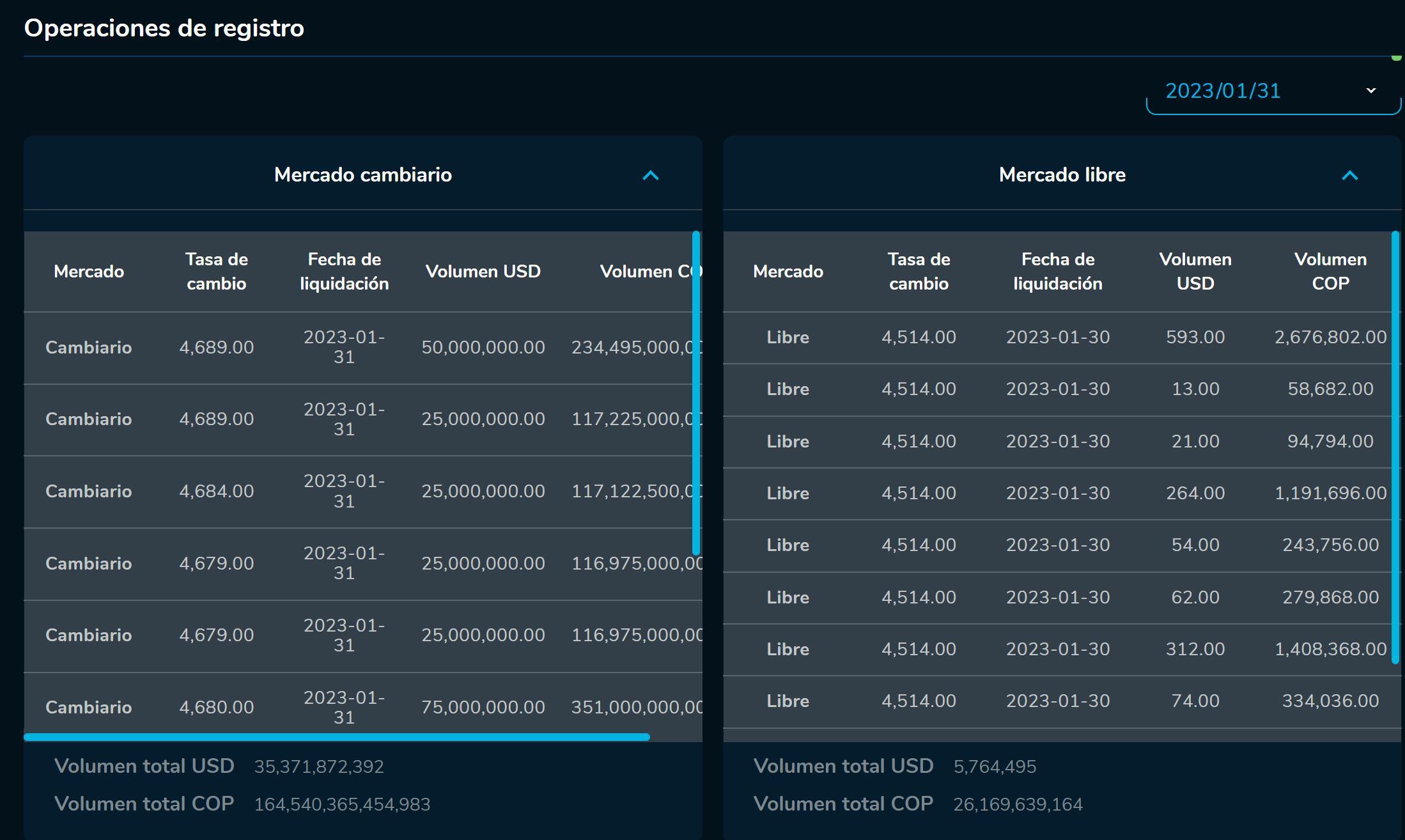
Task: Click Mercado cambiario vertical scrollbar
Action: pos(696,393)
